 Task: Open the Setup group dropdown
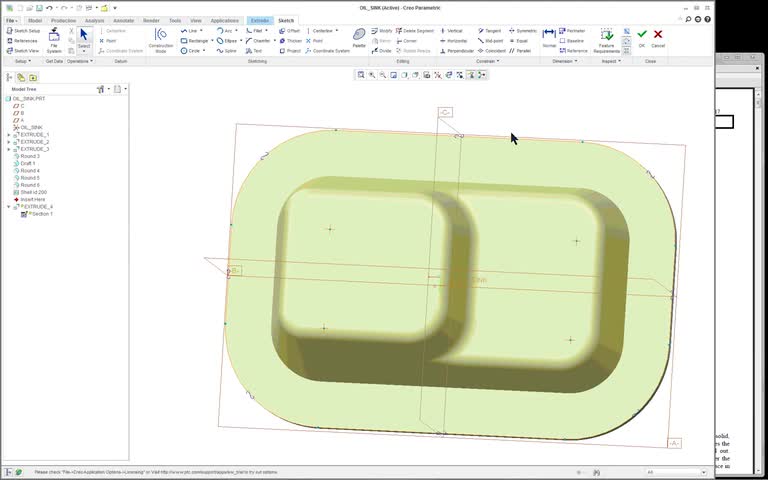coord(23,61)
